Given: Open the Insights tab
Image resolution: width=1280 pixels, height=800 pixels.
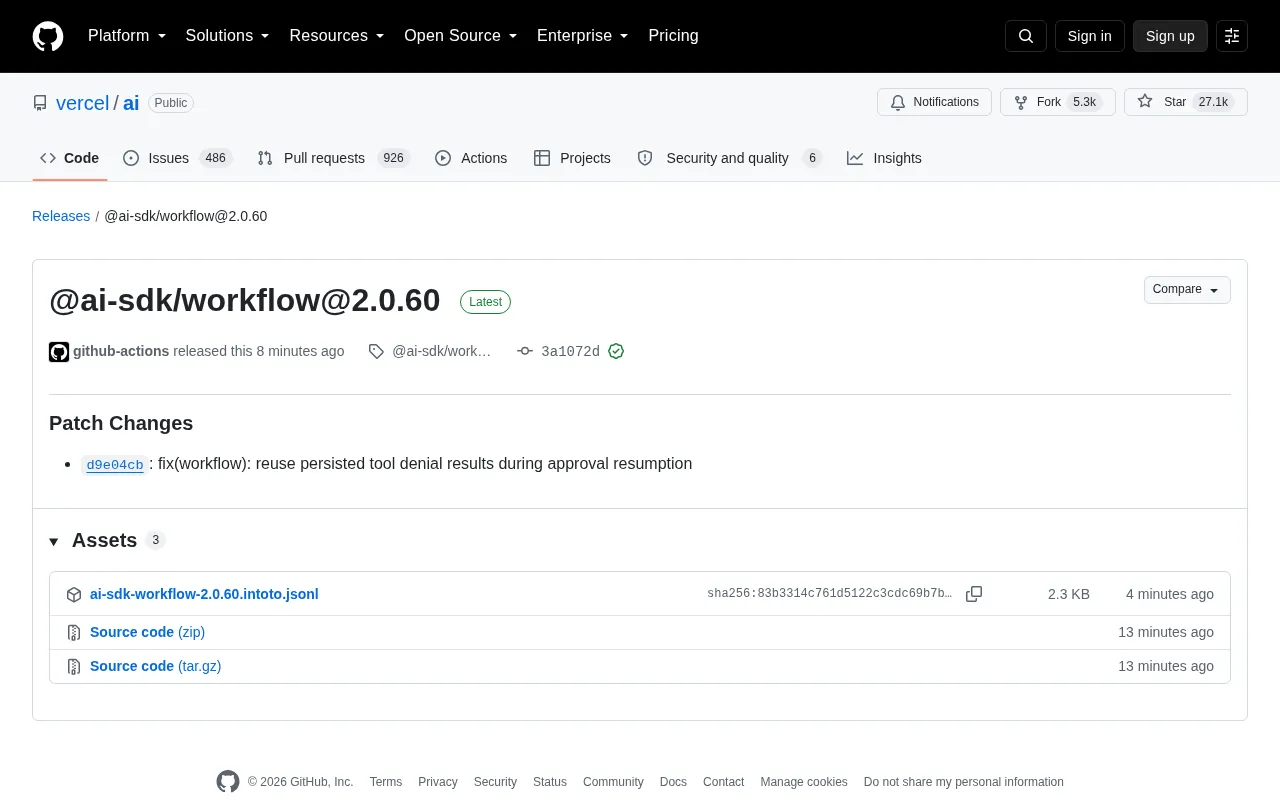Looking at the screenshot, I should pyautogui.click(x=884, y=158).
